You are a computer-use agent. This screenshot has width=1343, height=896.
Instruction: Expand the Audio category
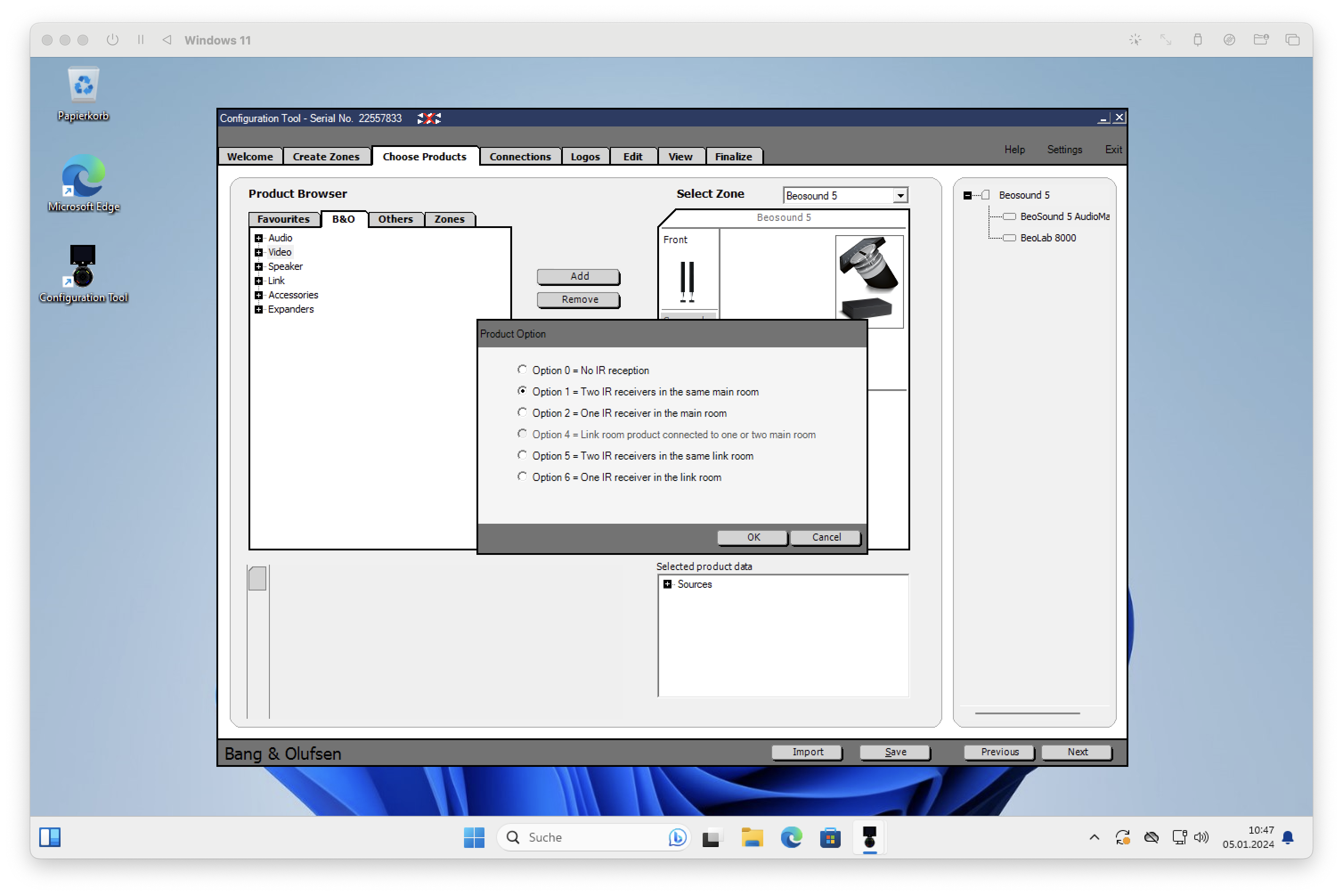coord(259,238)
